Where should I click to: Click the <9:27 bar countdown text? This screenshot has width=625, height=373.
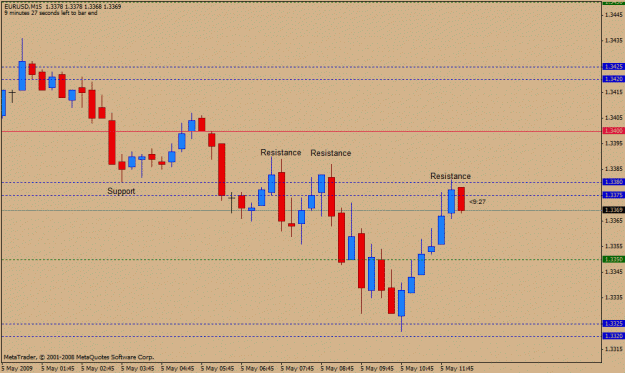point(478,202)
